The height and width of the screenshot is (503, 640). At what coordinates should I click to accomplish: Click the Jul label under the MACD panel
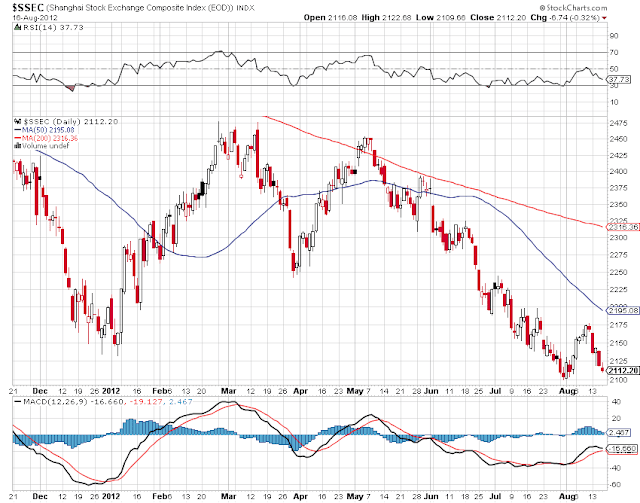tap(495, 496)
